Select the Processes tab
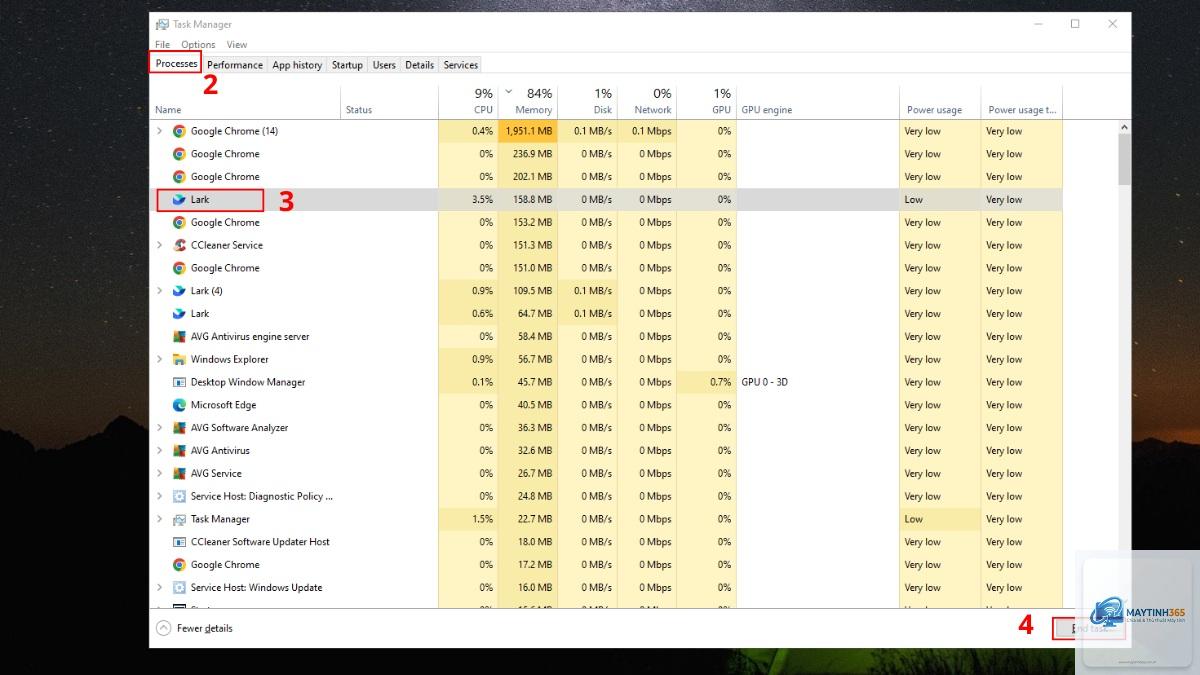The width and height of the screenshot is (1200, 675). tap(177, 64)
